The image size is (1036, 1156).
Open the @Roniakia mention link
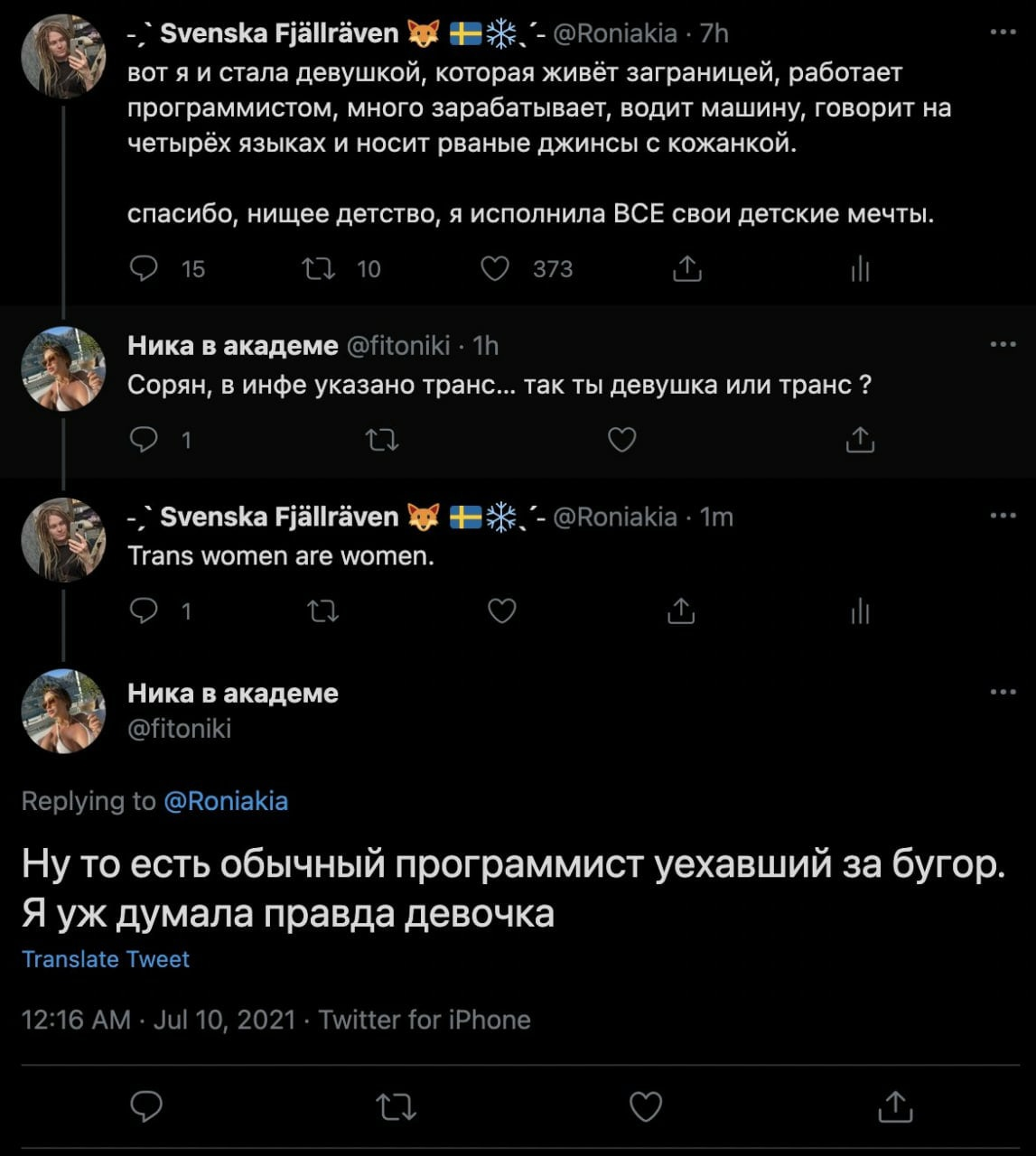226,801
